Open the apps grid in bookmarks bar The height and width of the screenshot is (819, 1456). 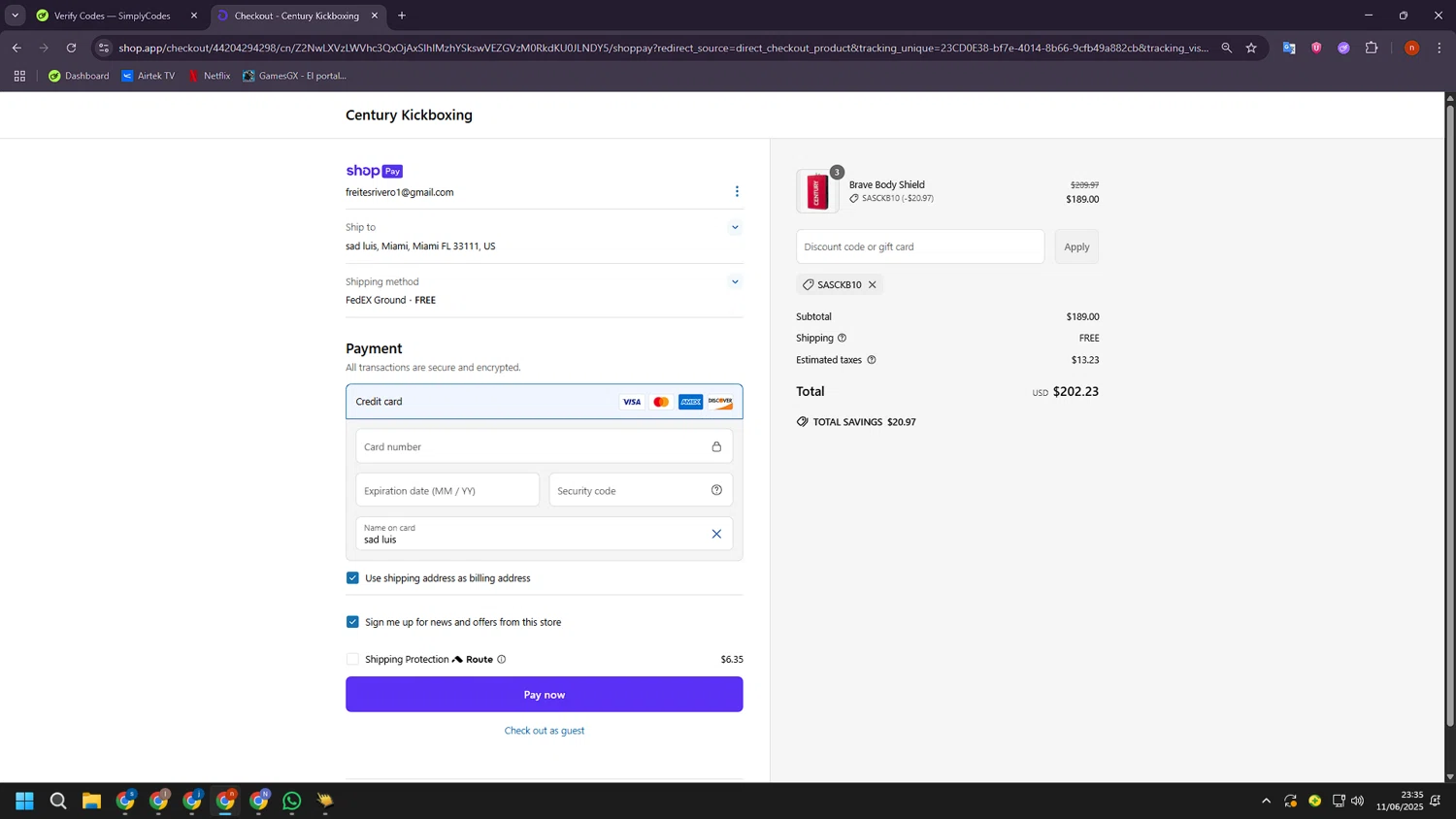19,76
